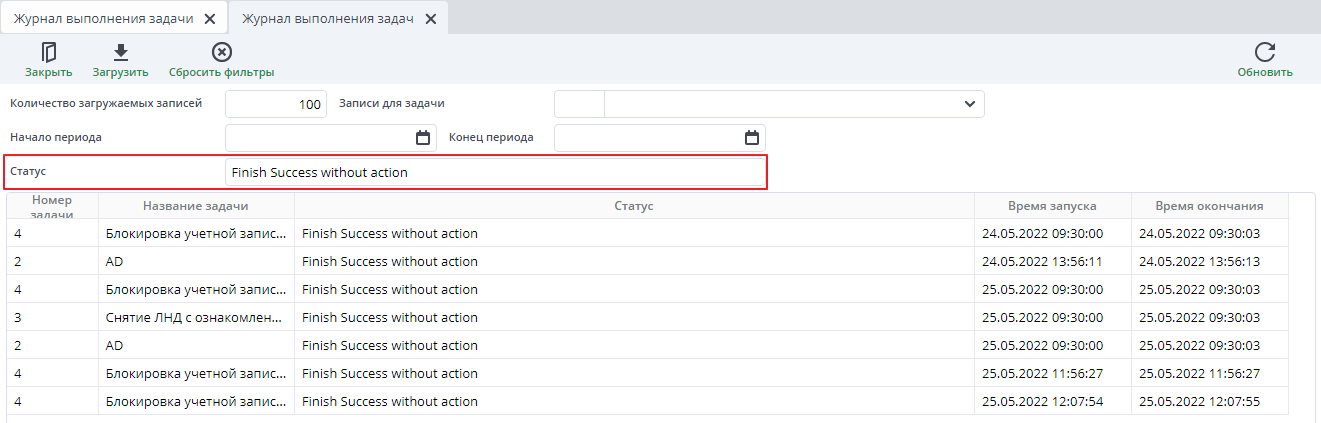Select the AD row started 24.05.2022 13:56:11
The height and width of the screenshot is (423, 1321).
pos(195,262)
